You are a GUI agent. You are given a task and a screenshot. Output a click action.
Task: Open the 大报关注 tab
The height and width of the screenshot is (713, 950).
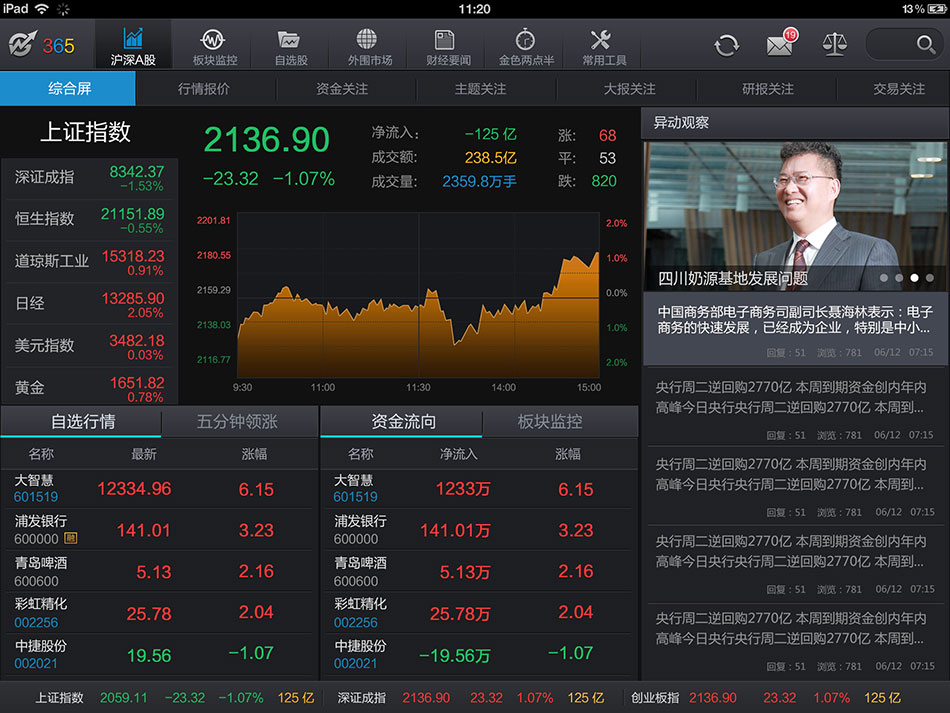(629, 88)
